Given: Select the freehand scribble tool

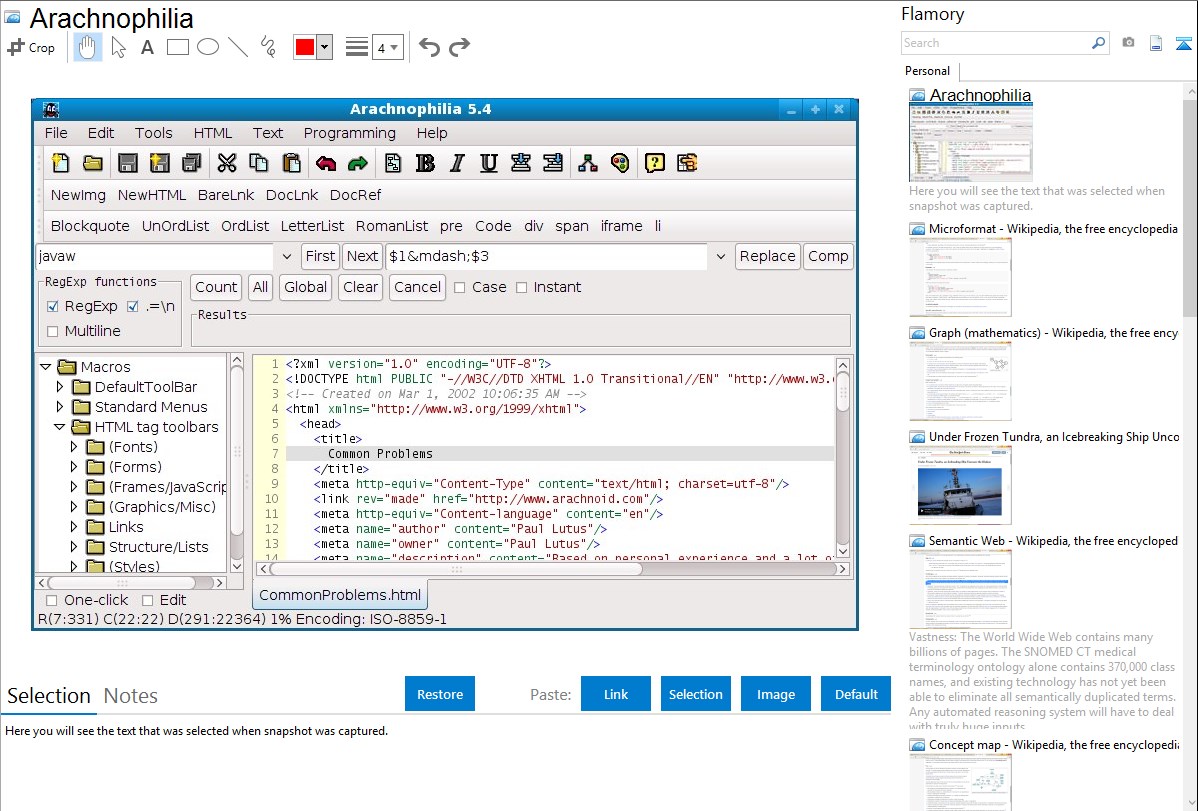Looking at the screenshot, I should click(268, 47).
